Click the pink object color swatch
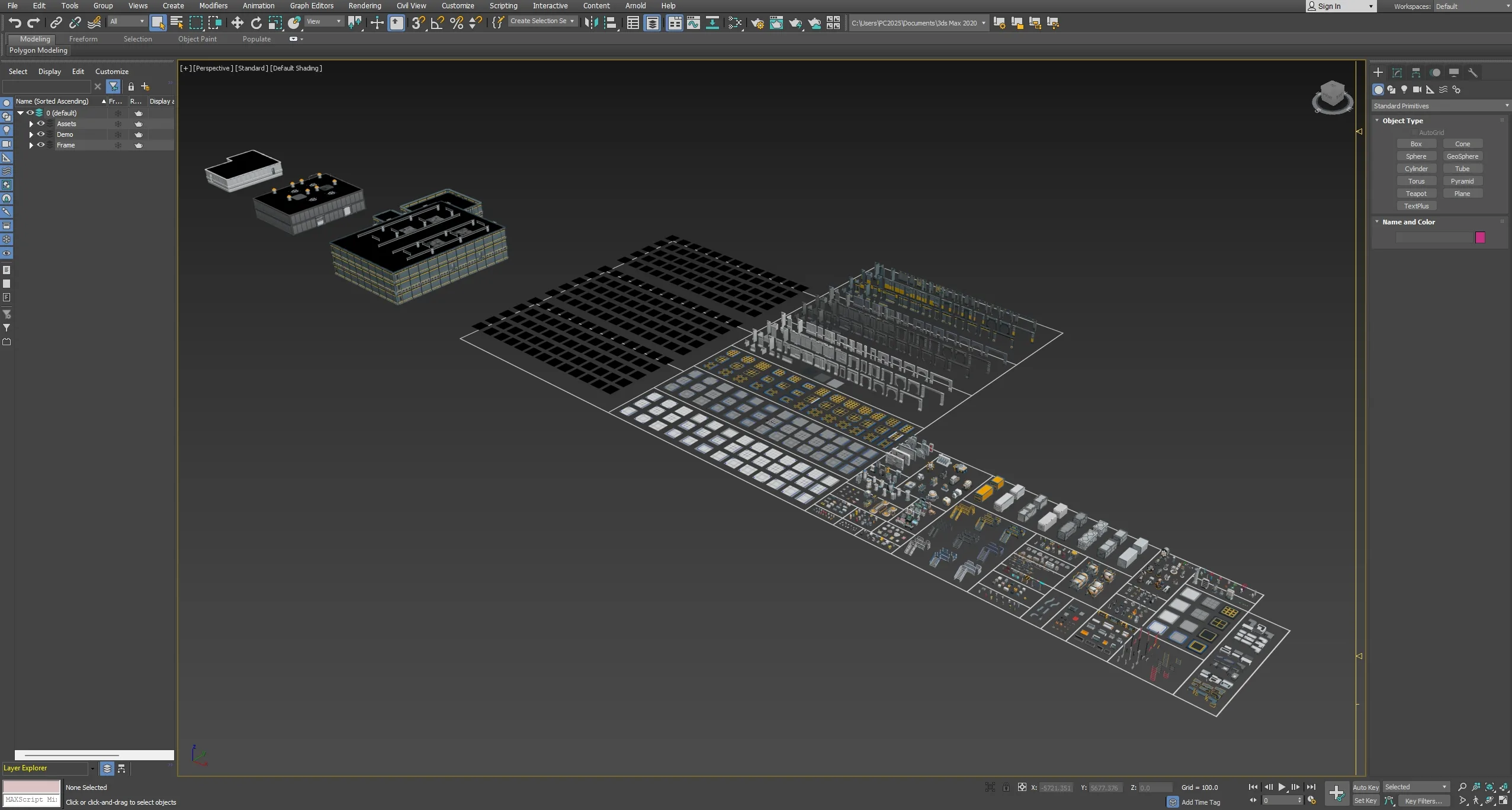Viewport: 1512px width, 810px height. pos(1480,237)
